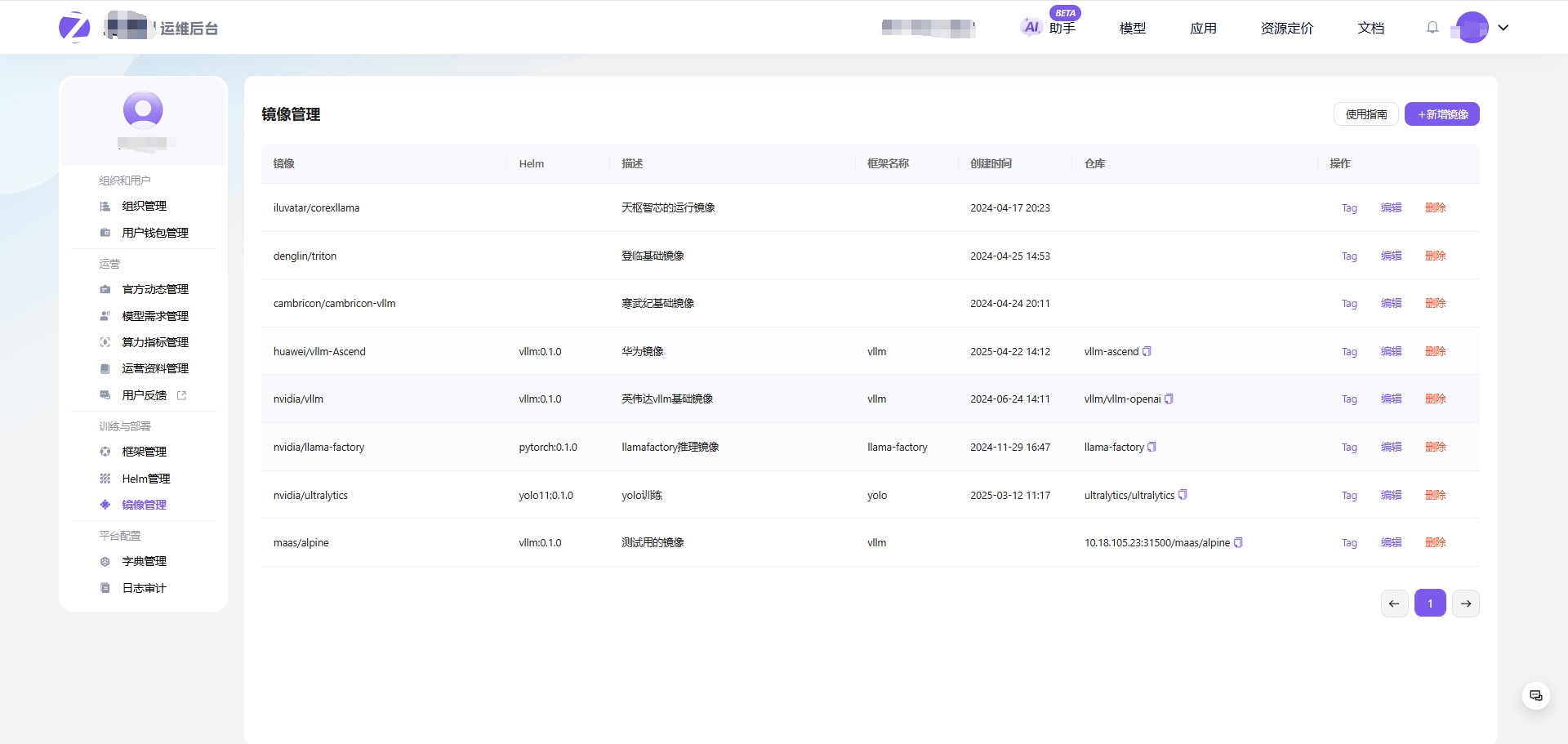Click the 用户钱包管理 sidebar icon
This screenshot has width=1568, height=744.
105,233
